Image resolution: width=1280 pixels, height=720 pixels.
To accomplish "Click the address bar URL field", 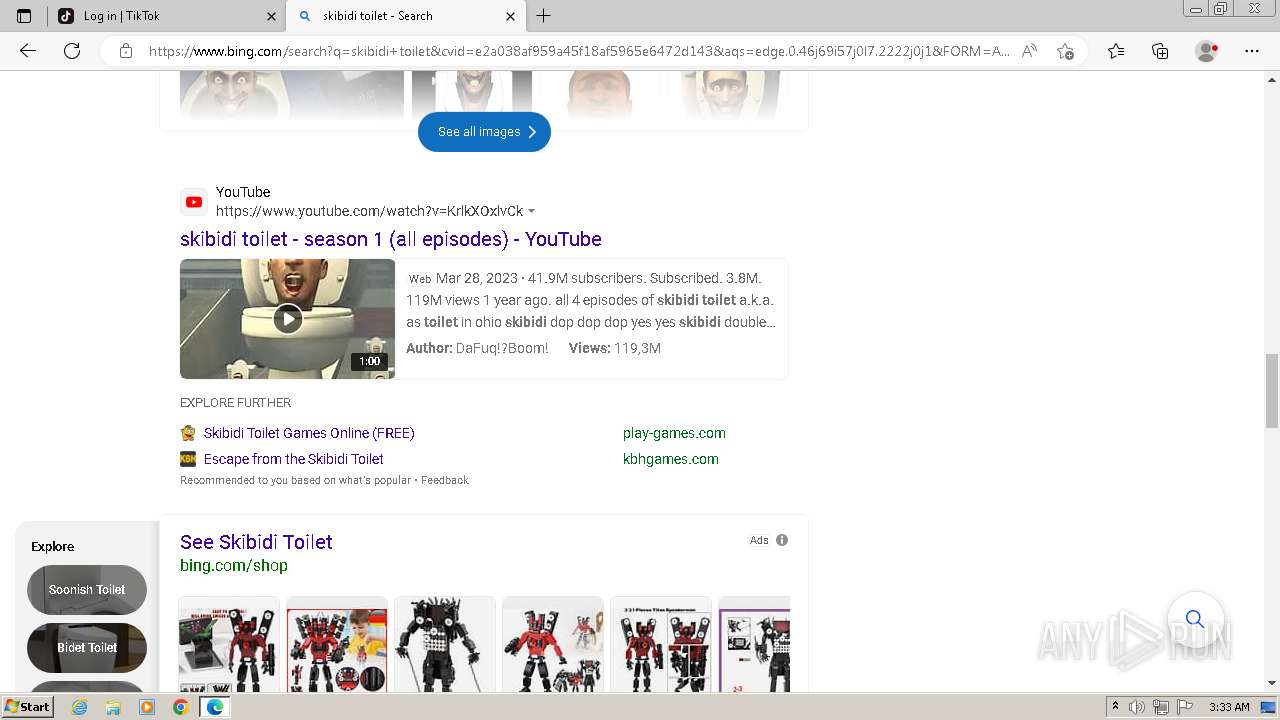I will coord(578,51).
